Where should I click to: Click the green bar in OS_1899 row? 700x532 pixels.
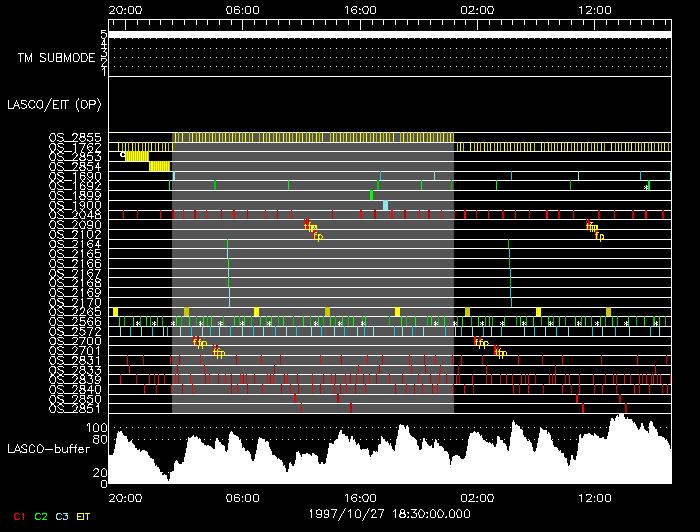[x=371, y=195]
